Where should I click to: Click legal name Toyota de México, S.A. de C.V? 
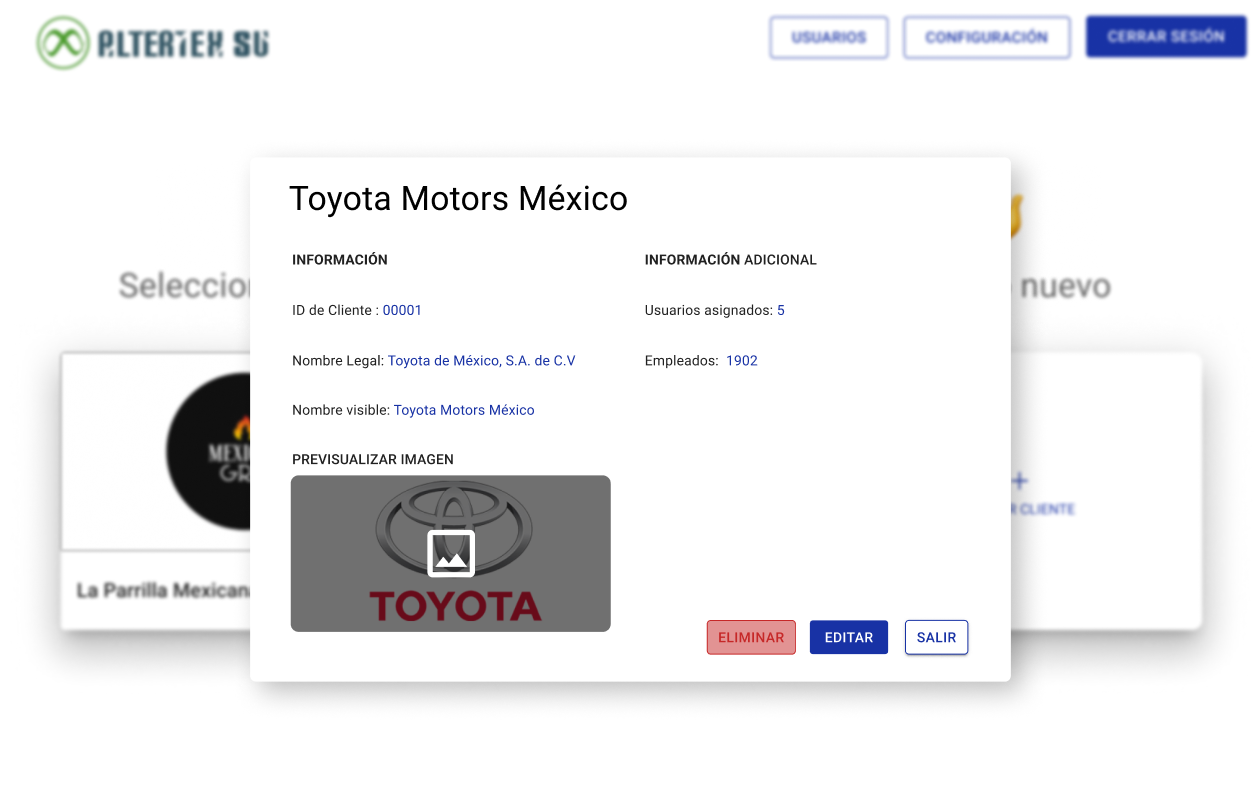[x=482, y=360]
